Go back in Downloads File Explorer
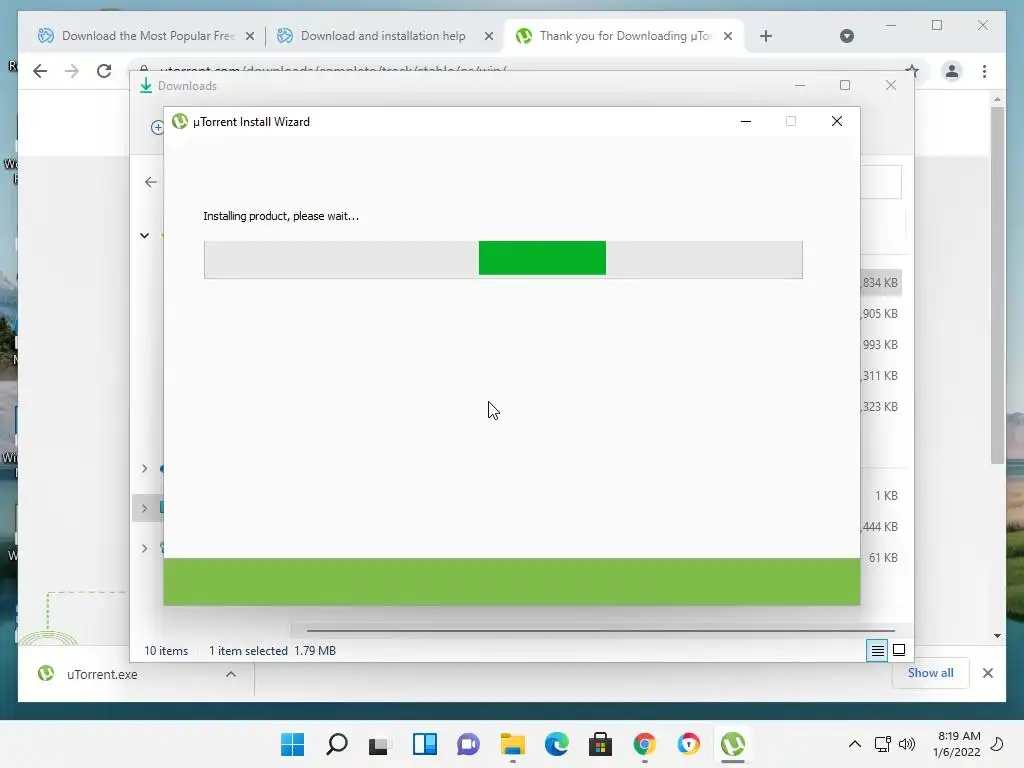Image resolution: width=1024 pixels, height=768 pixels. click(151, 182)
